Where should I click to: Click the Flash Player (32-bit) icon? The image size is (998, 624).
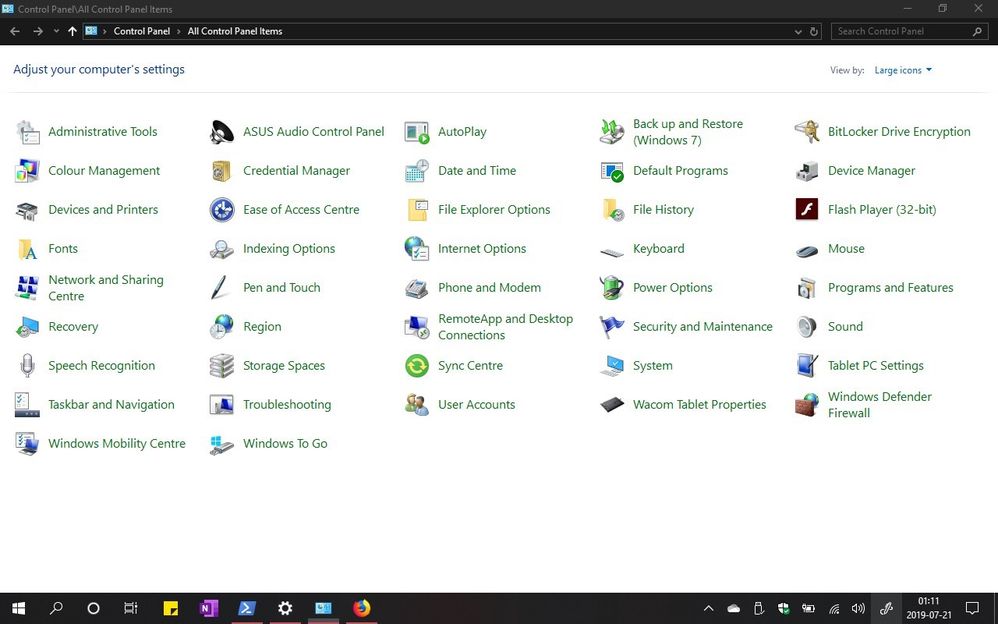click(x=806, y=209)
